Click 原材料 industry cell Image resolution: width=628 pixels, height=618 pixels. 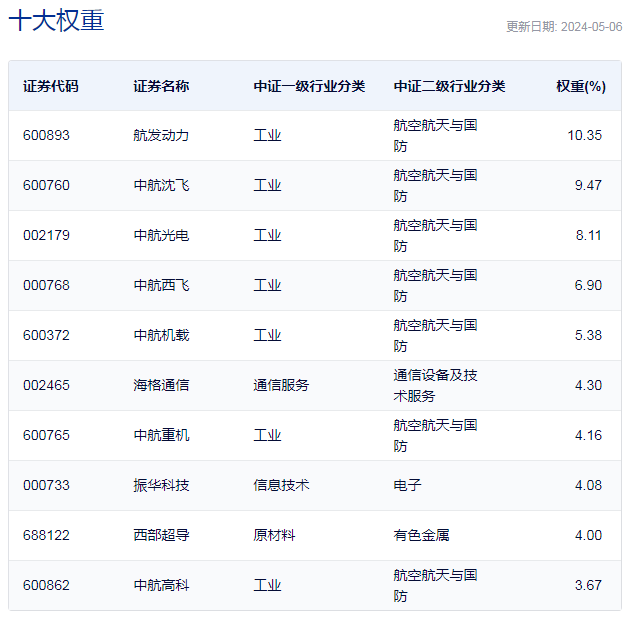pyautogui.click(x=274, y=535)
